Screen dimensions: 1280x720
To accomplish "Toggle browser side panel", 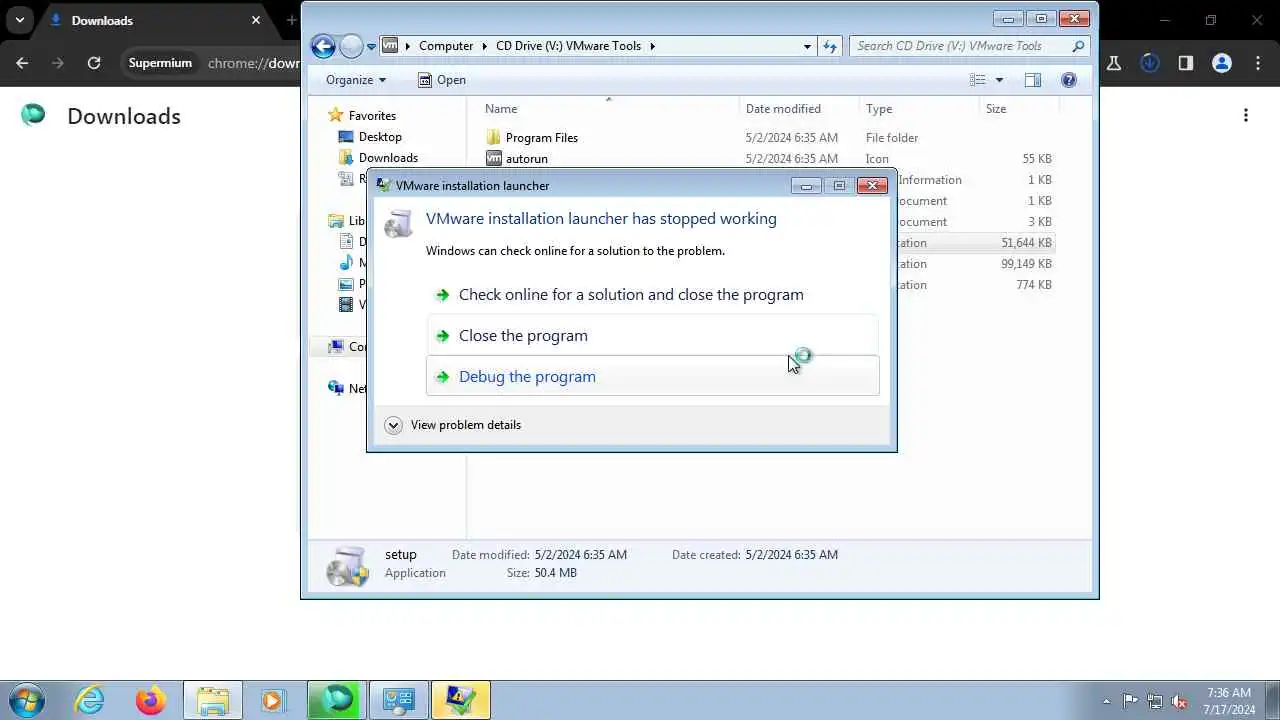I will (x=1186, y=63).
